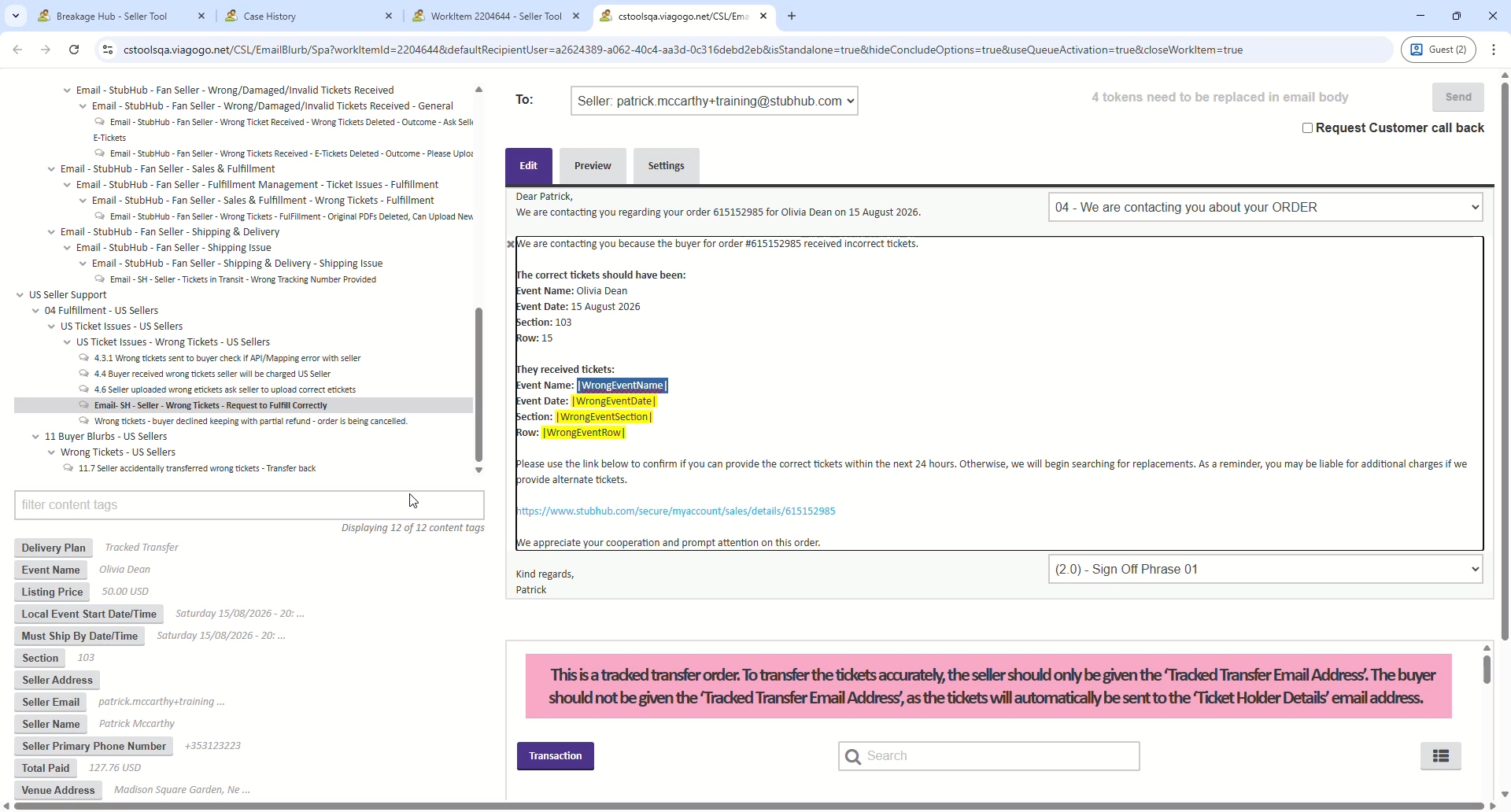Open the Seller recipient dropdown
The height and width of the screenshot is (812, 1511).
coord(714,101)
